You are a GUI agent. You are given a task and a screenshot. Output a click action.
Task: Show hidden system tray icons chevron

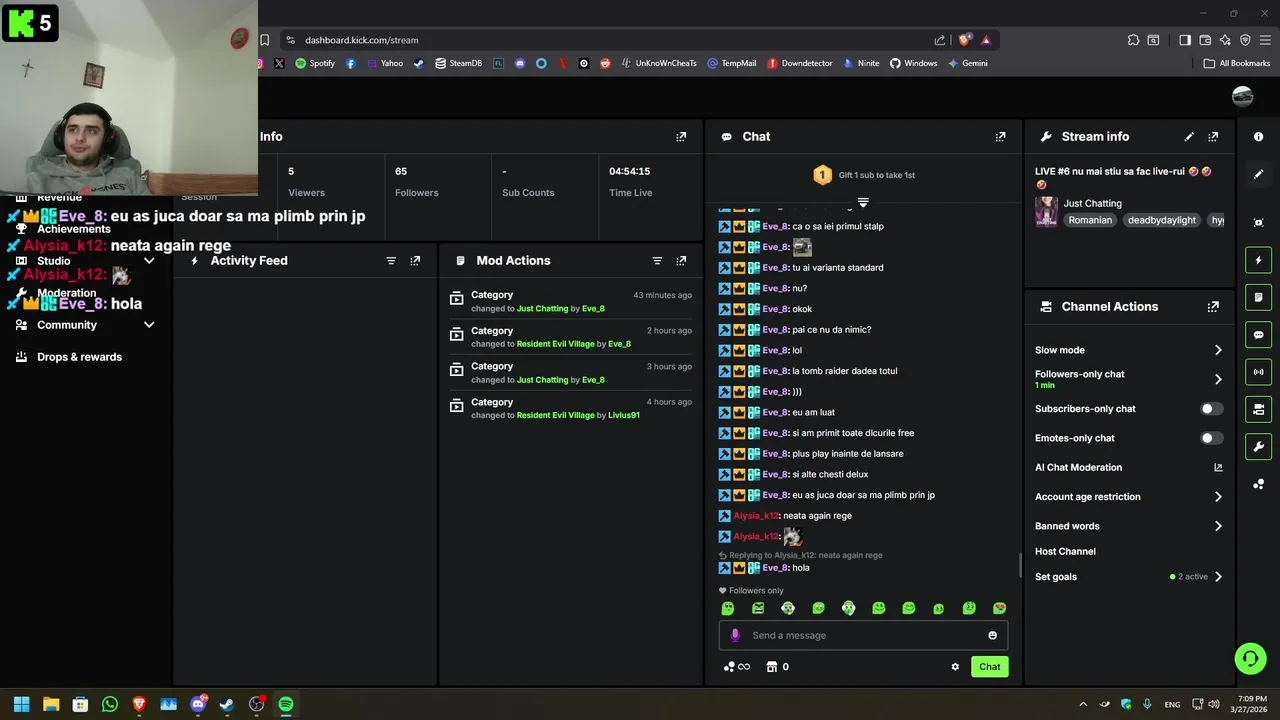pyautogui.click(x=1083, y=704)
